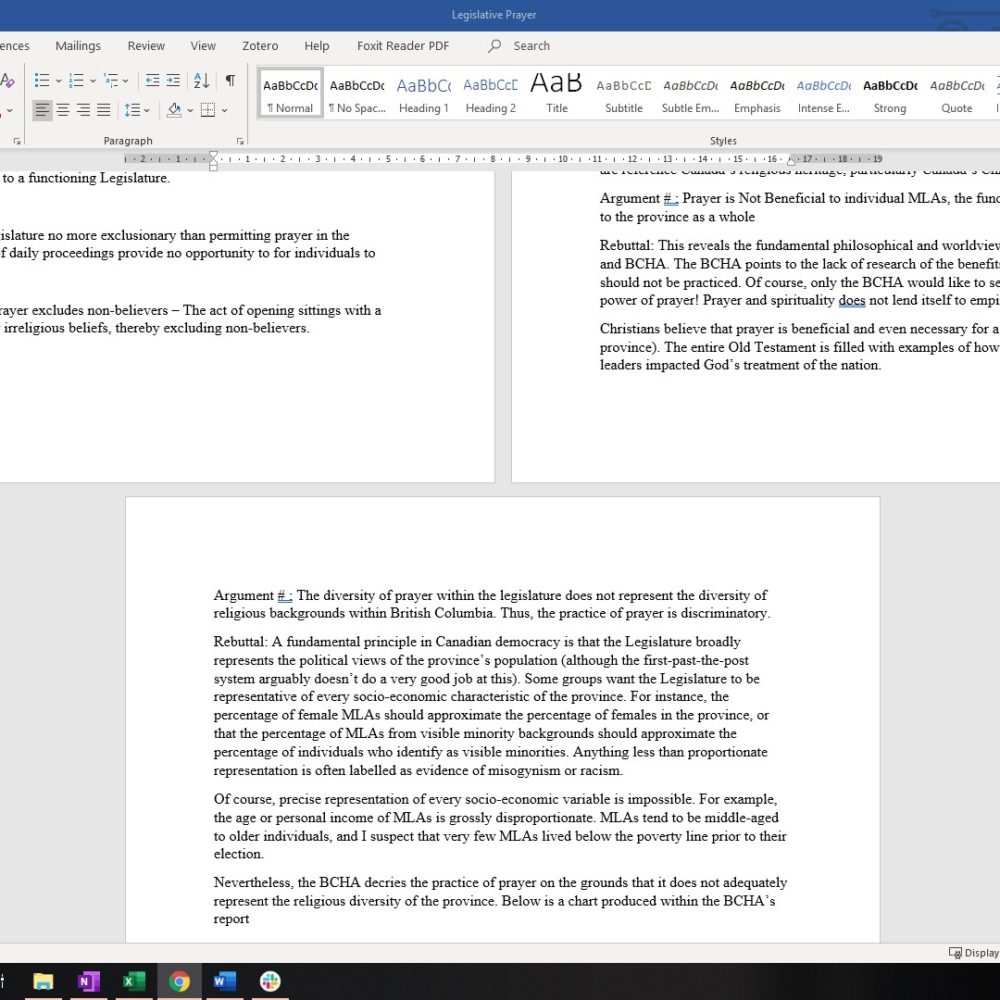
Task: Toggle align left paragraph button
Action: click(x=42, y=110)
